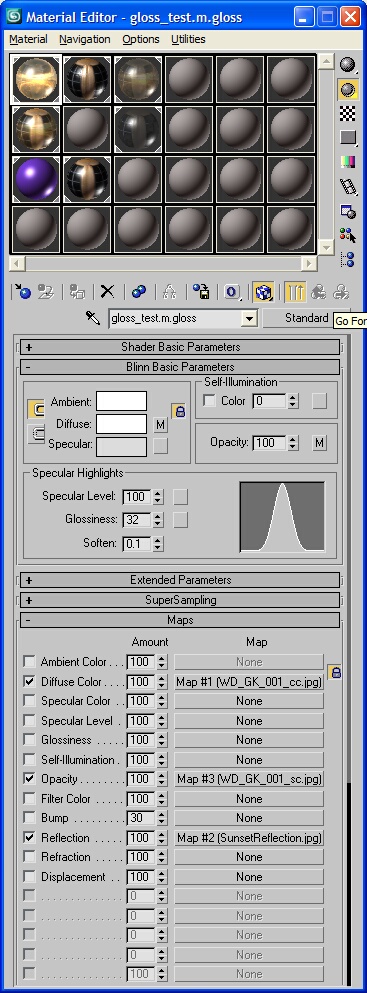Enable the Bump map checkbox
Image resolution: width=367 pixels, height=993 pixels.
29,818
